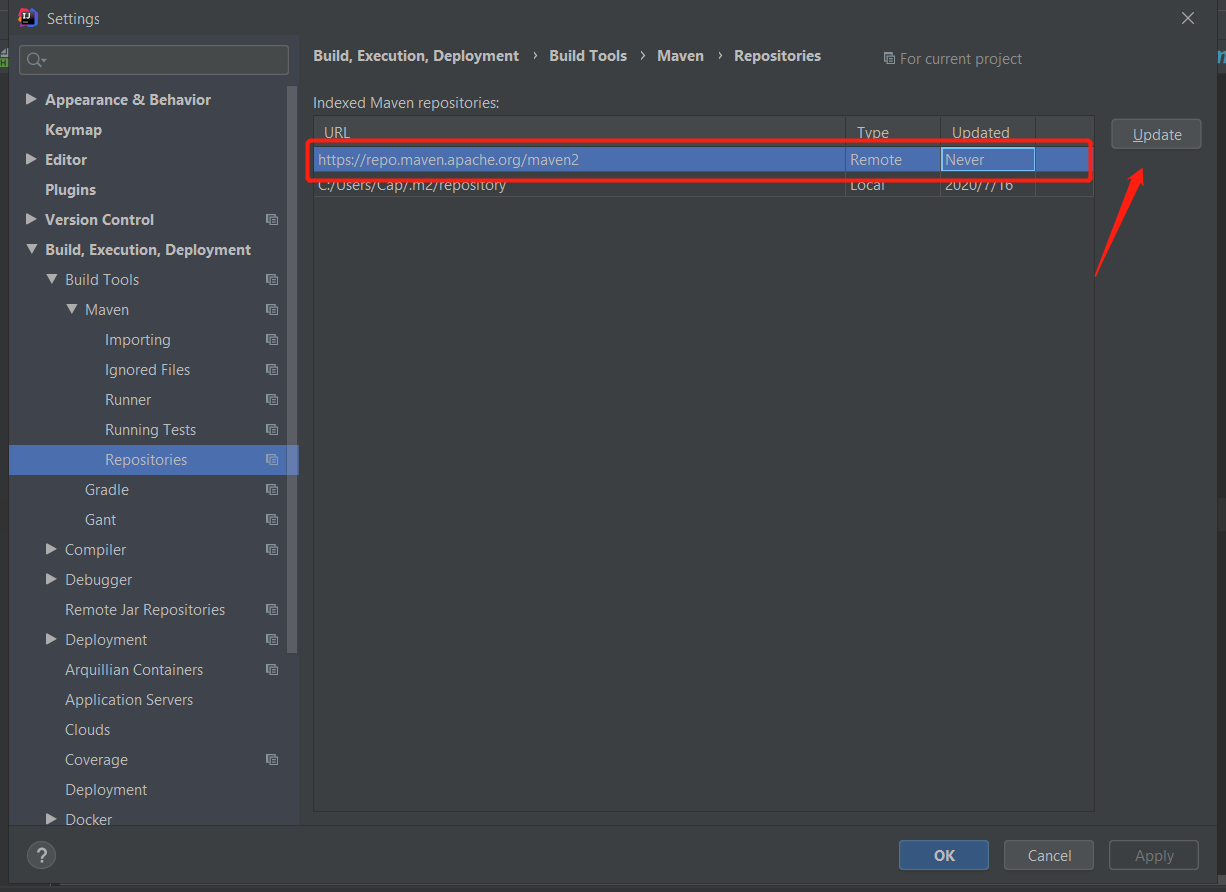Click project-level icon beside Running Tests
Screen dimensions: 1226x892
[272, 430]
